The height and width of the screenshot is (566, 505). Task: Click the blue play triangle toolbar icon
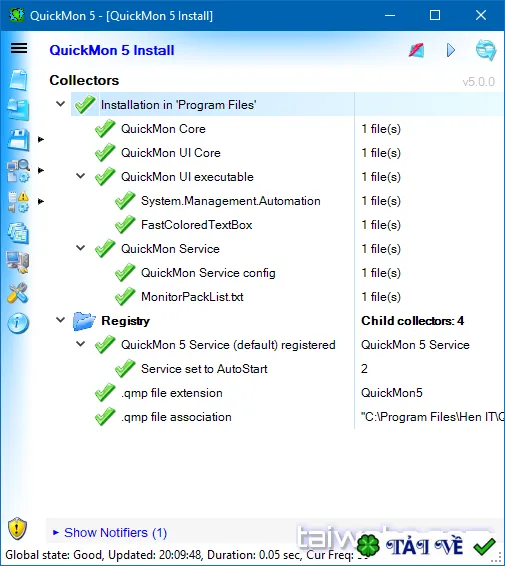pyautogui.click(x=450, y=50)
